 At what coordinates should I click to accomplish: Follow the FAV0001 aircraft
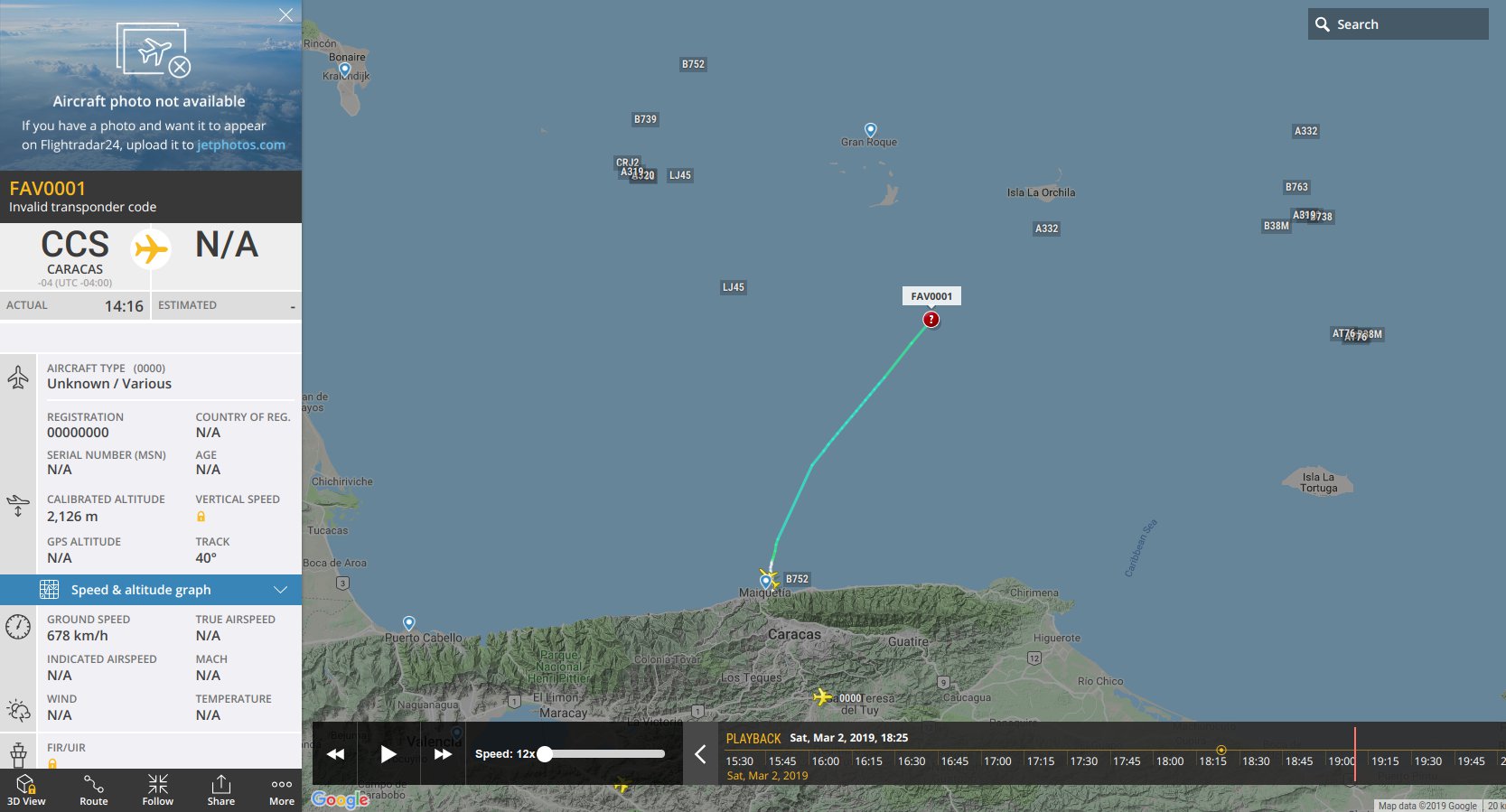click(157, 790)
